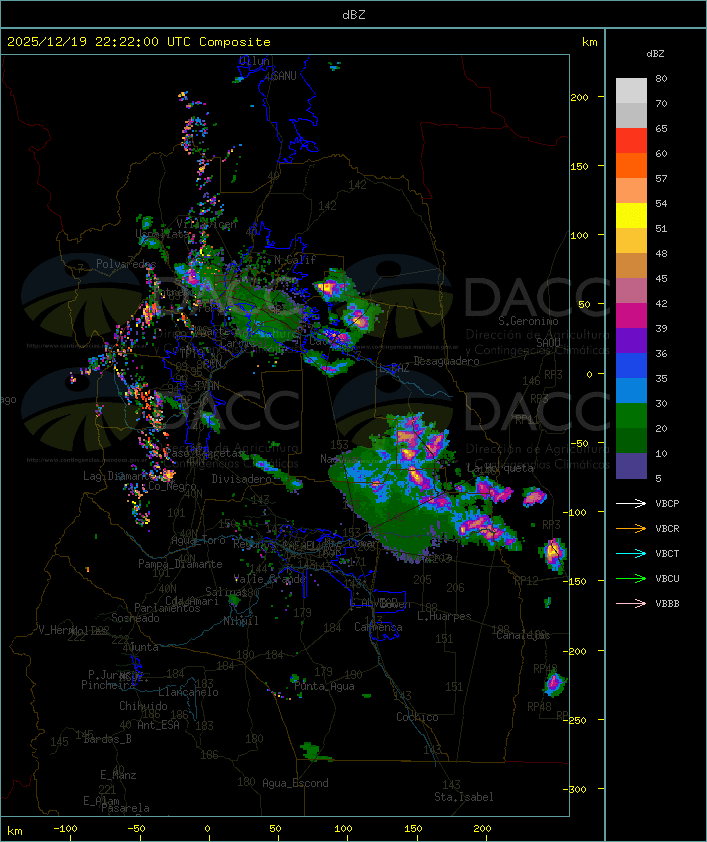This screenshot has width=707, height=842.
Task: Click the '100' tick on the vertical axis
Action: 579,235
